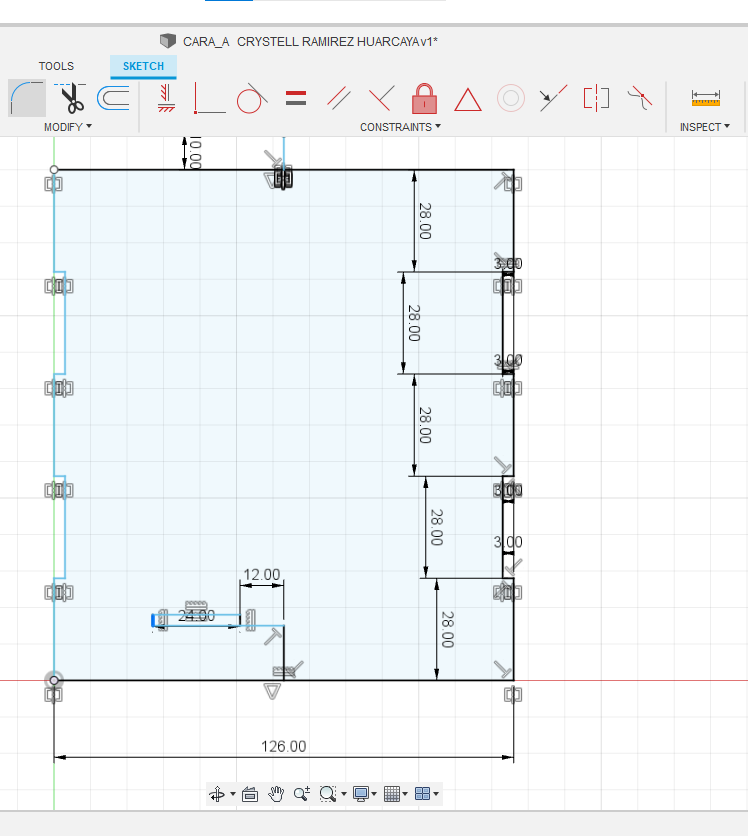Apply the Equal constraint
Viewport: 748px width, 836px height.
tap(296, 98)
